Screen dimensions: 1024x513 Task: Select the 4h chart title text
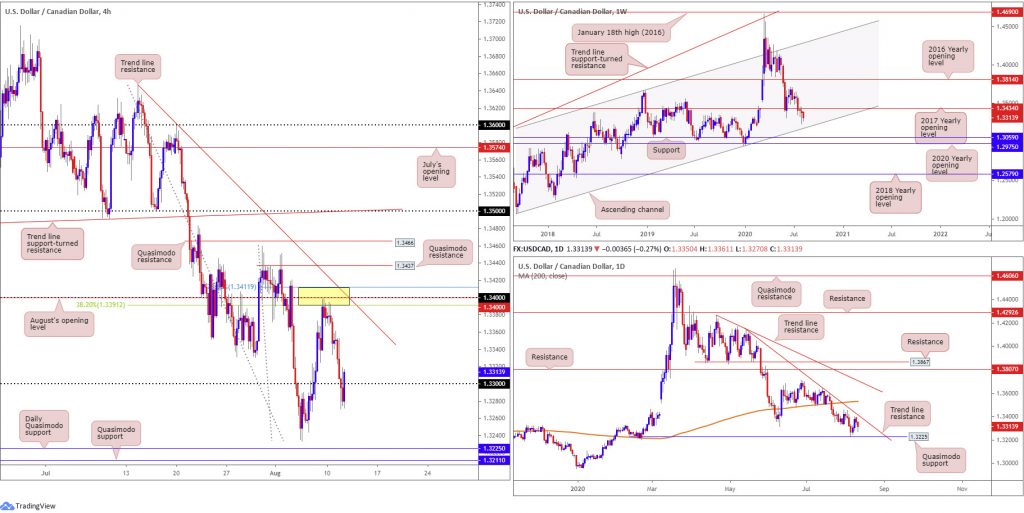pos(57,11)
